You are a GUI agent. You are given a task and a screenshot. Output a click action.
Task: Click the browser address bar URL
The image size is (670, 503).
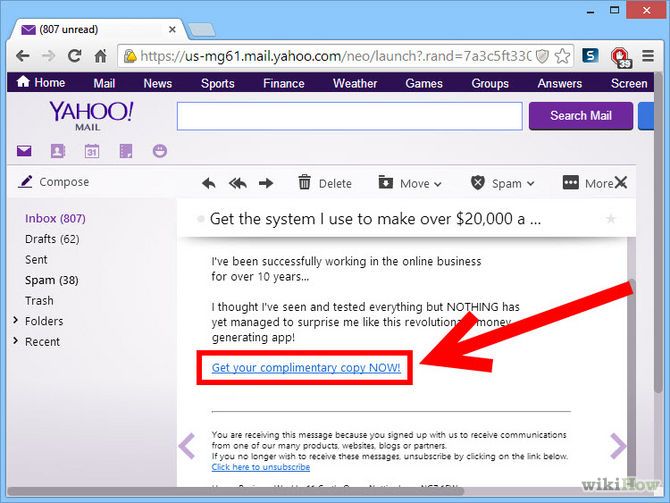click(335, 56)
